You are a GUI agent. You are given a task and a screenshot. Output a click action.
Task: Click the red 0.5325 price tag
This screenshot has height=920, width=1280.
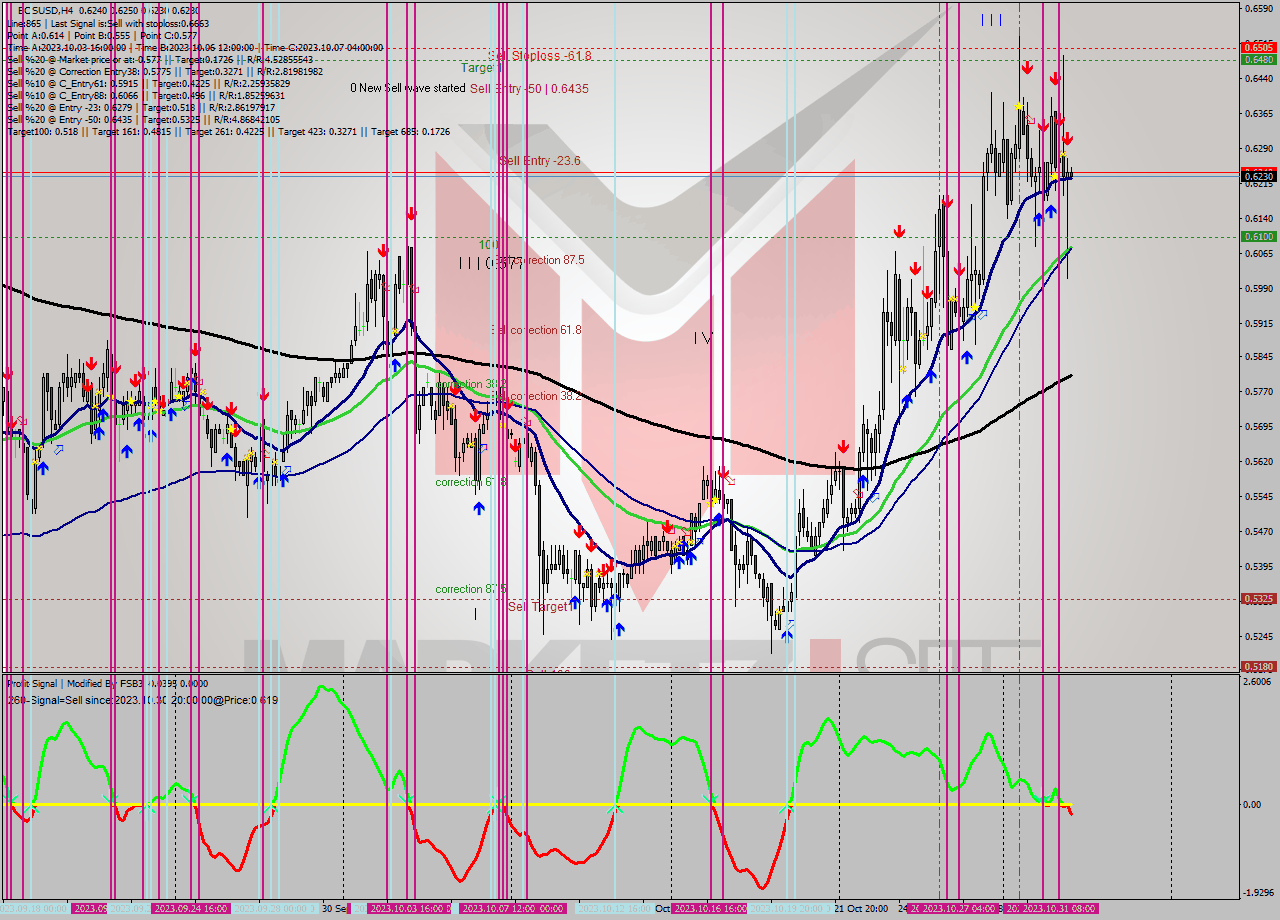(1257, 599)
